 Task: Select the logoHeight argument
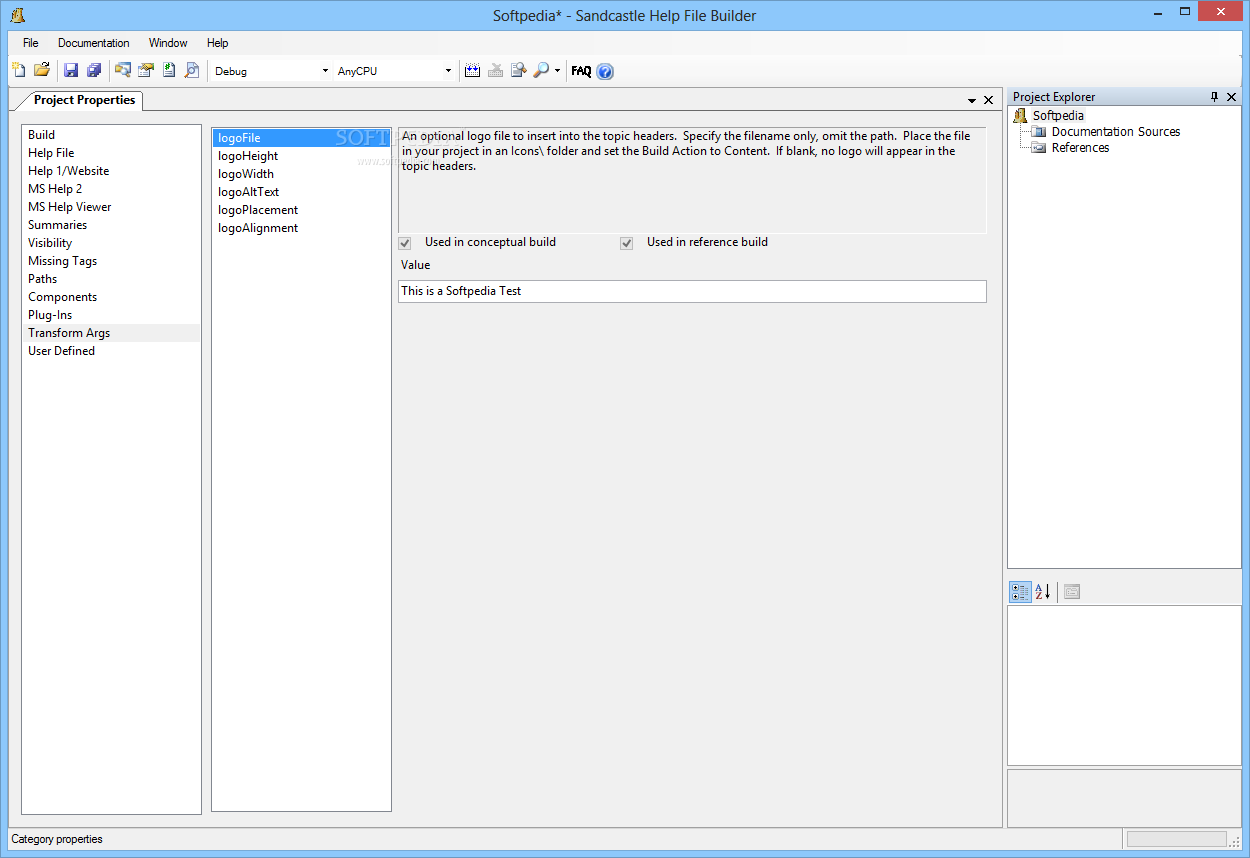(x=301, y=156)
